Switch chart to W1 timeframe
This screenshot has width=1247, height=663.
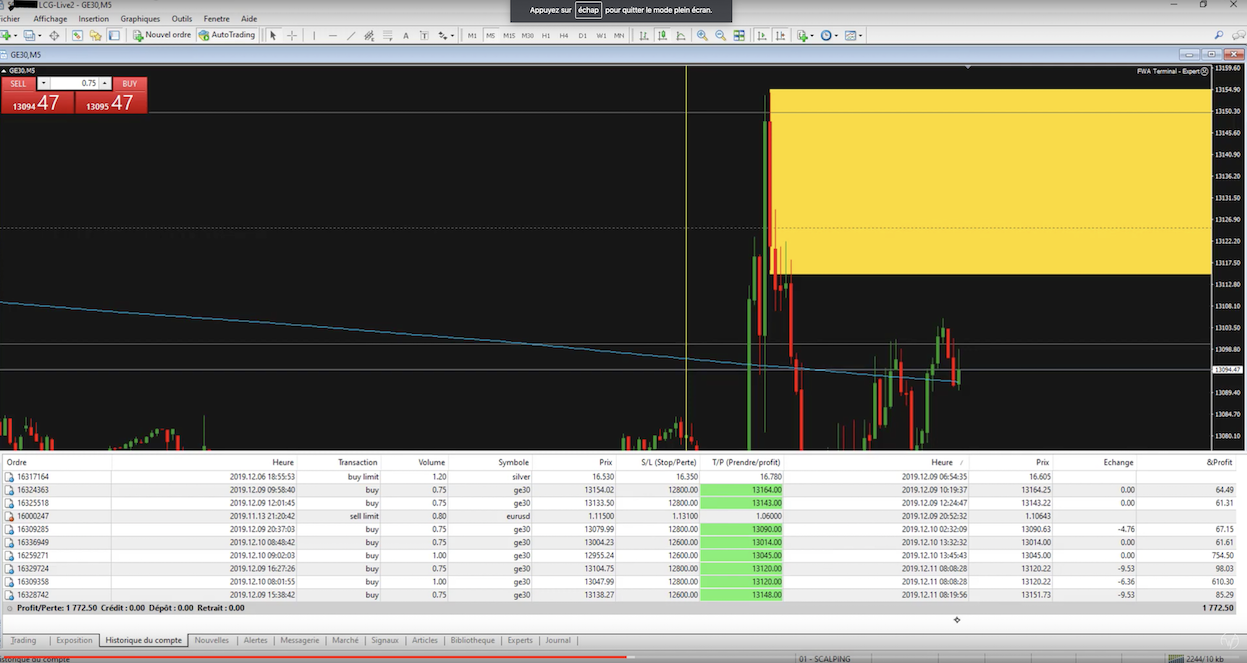pos(601,35)
